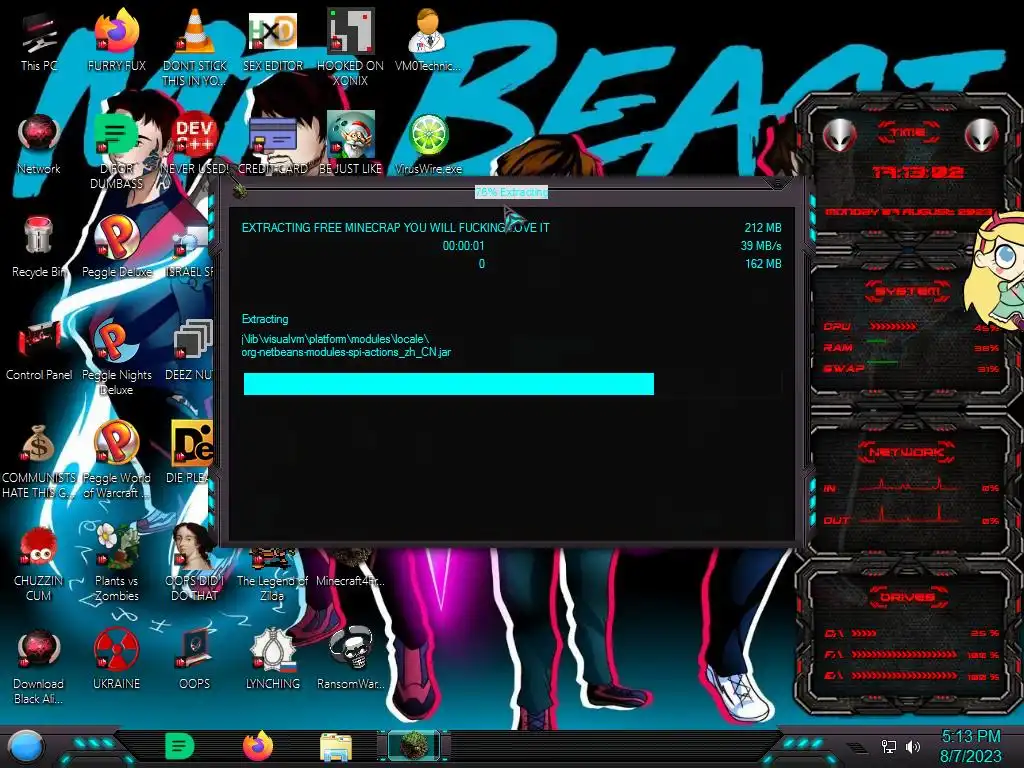Click the SYSTEM gadget header
Viewport: 1024px width, 768px height.
pyautogui.click(x=908, y=291)
